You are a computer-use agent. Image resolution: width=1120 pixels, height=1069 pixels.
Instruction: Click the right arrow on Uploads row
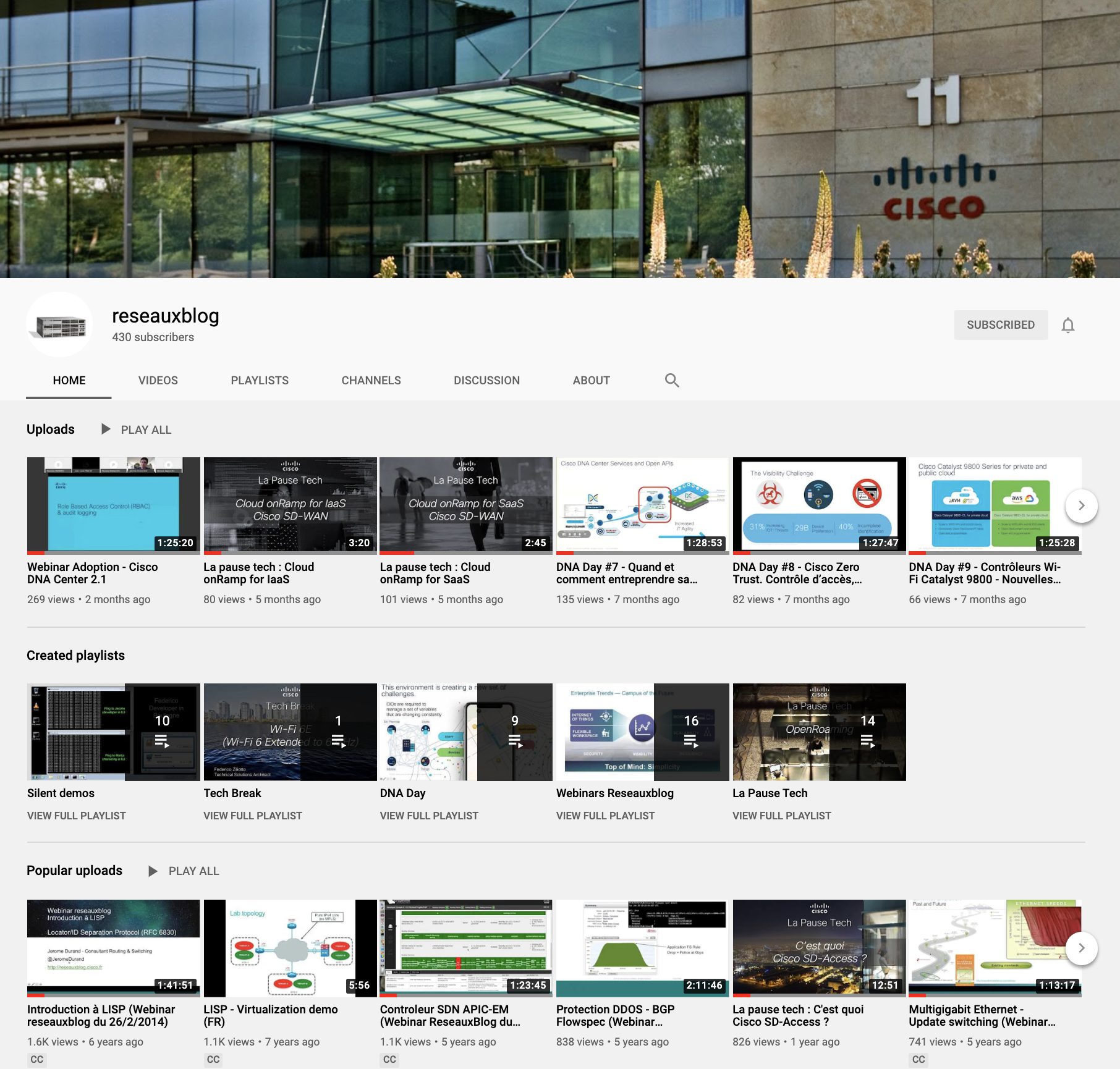point(1082,505)
